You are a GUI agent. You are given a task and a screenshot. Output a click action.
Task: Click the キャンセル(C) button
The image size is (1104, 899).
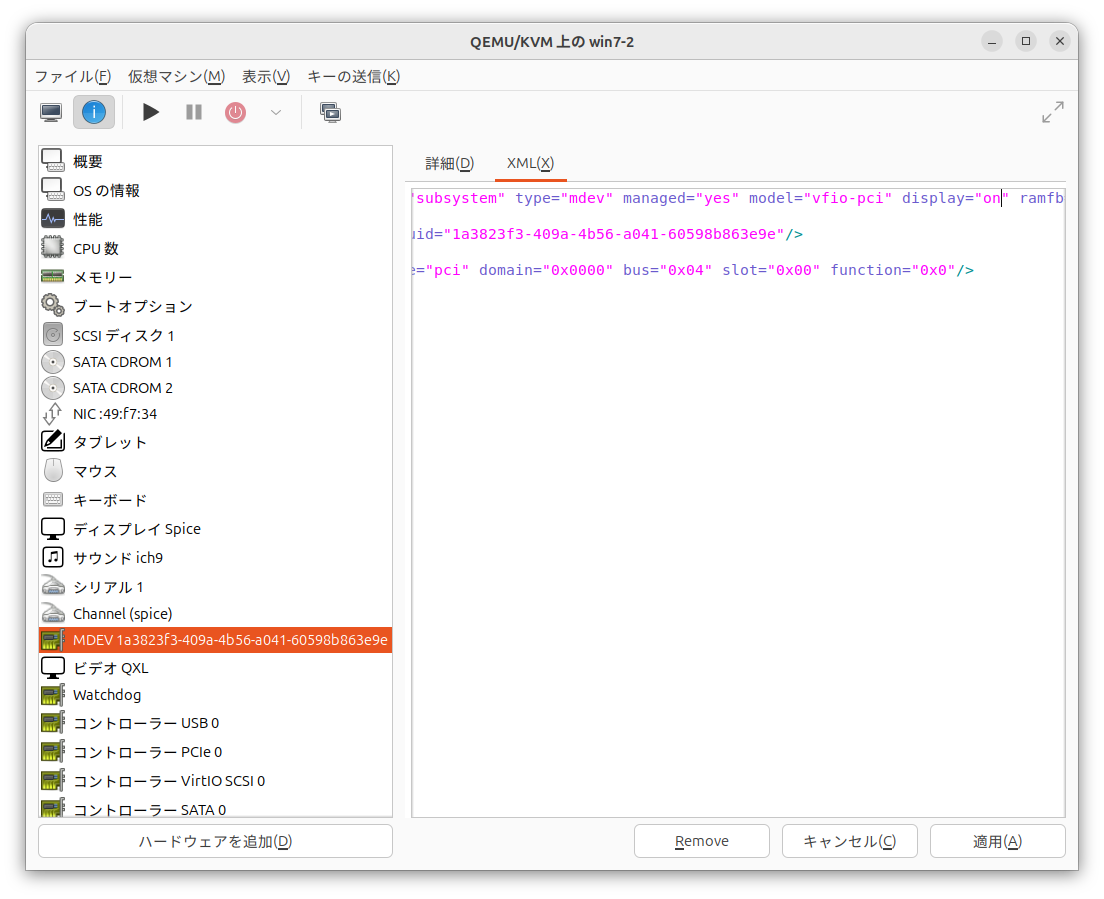(849, 841)
